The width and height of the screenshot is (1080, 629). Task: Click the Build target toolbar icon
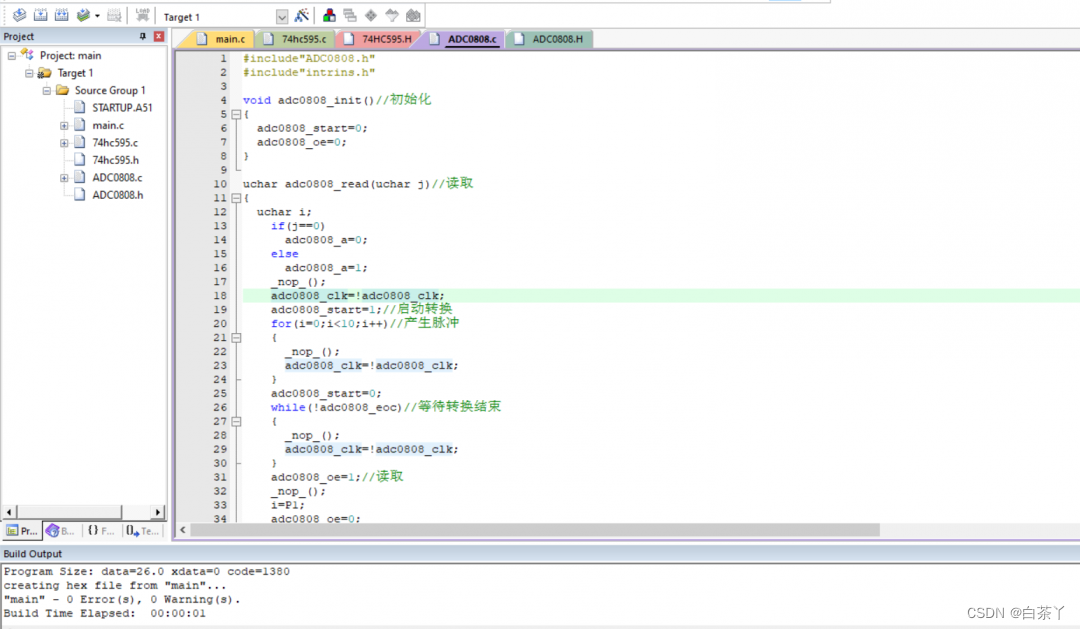click(x=41, y=16)
